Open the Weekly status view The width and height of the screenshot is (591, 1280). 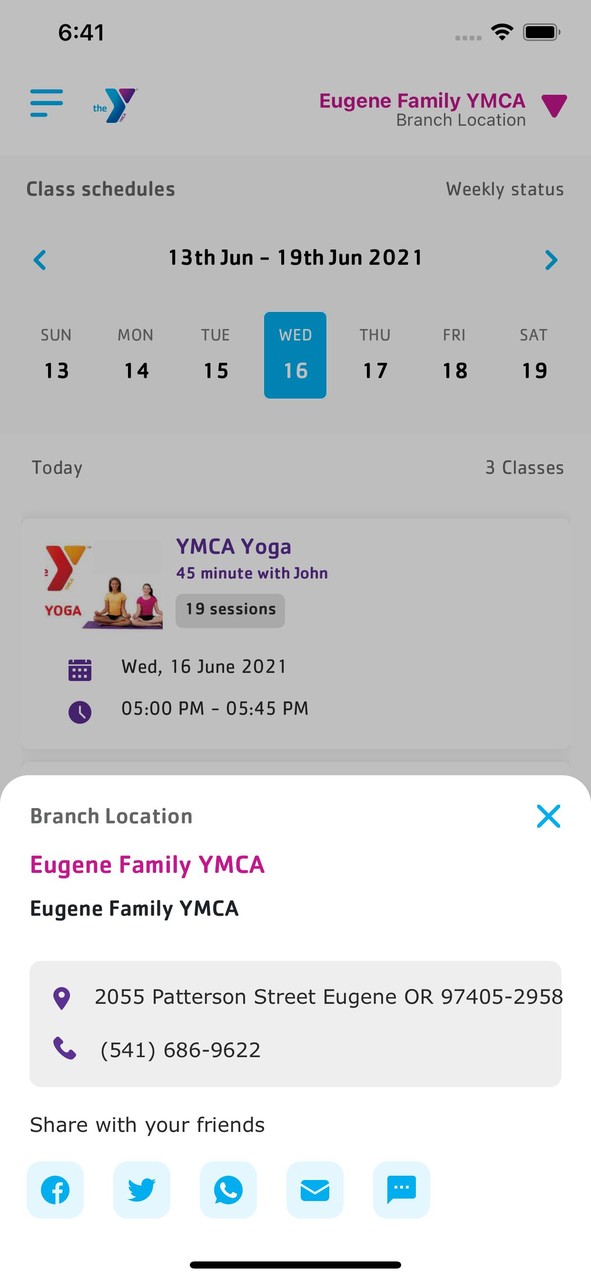tap(504, 189)
